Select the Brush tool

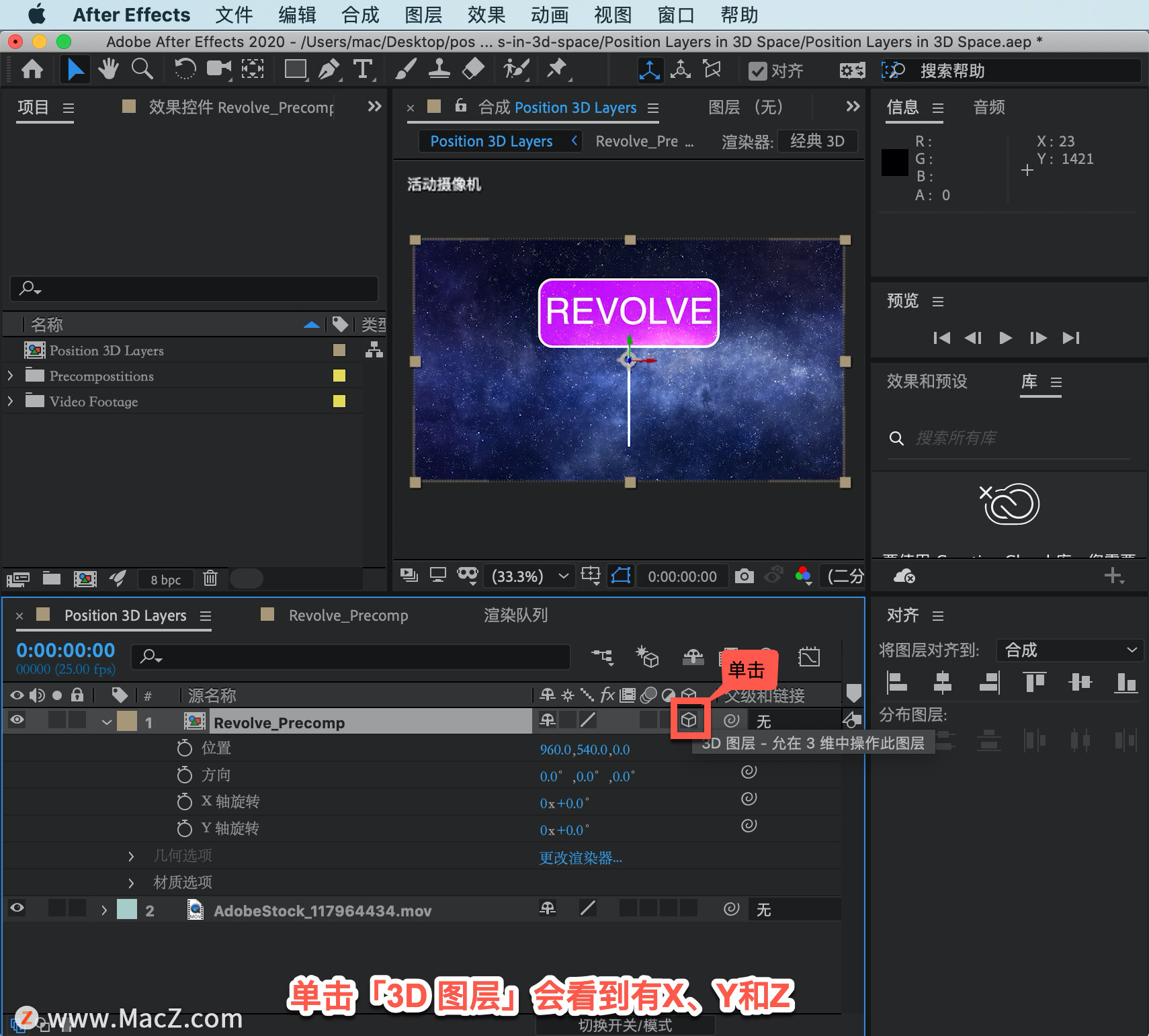point(405,69)
